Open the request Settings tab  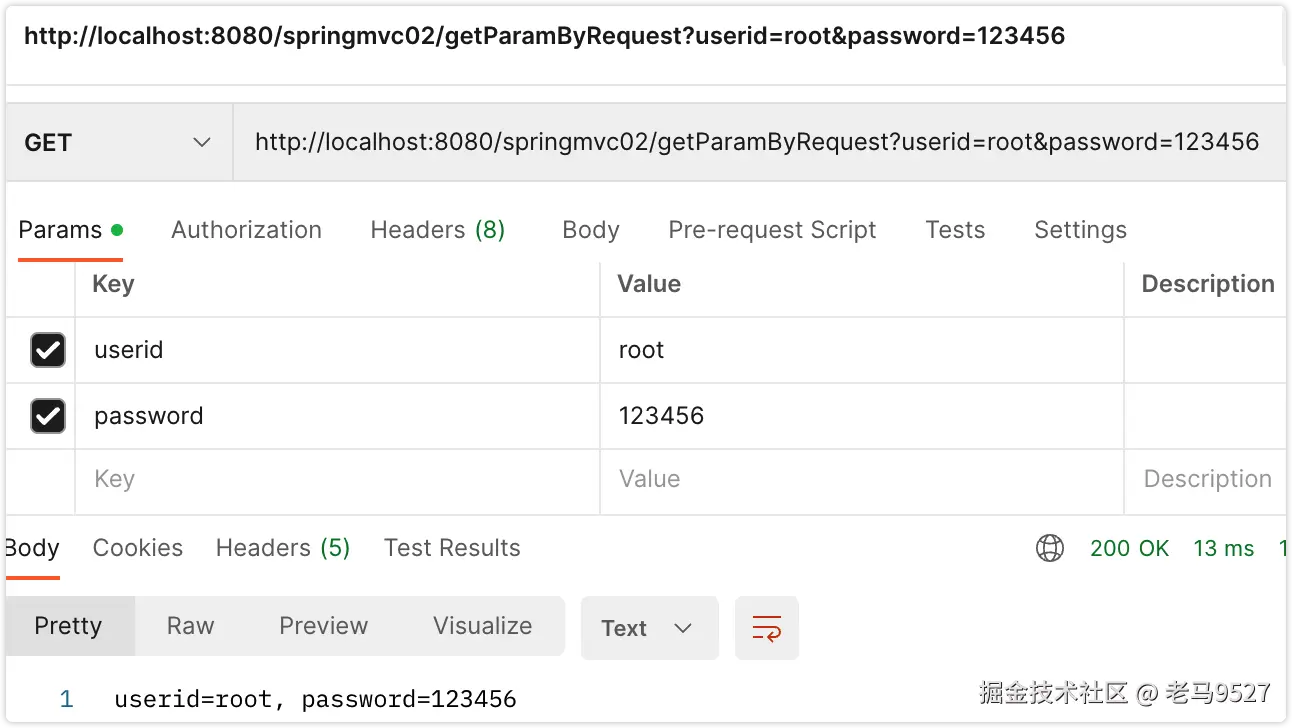(x=1079, y=230)
